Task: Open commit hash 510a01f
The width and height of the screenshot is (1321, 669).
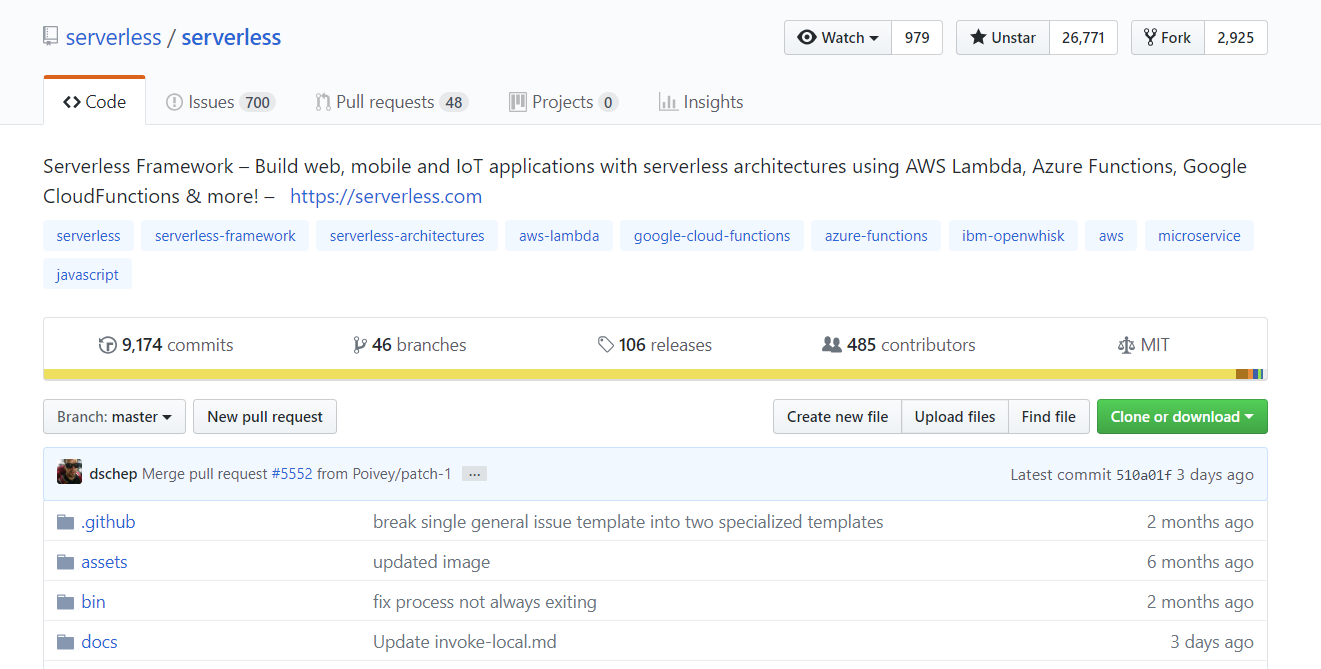Action: click(x=1144, y=475)
